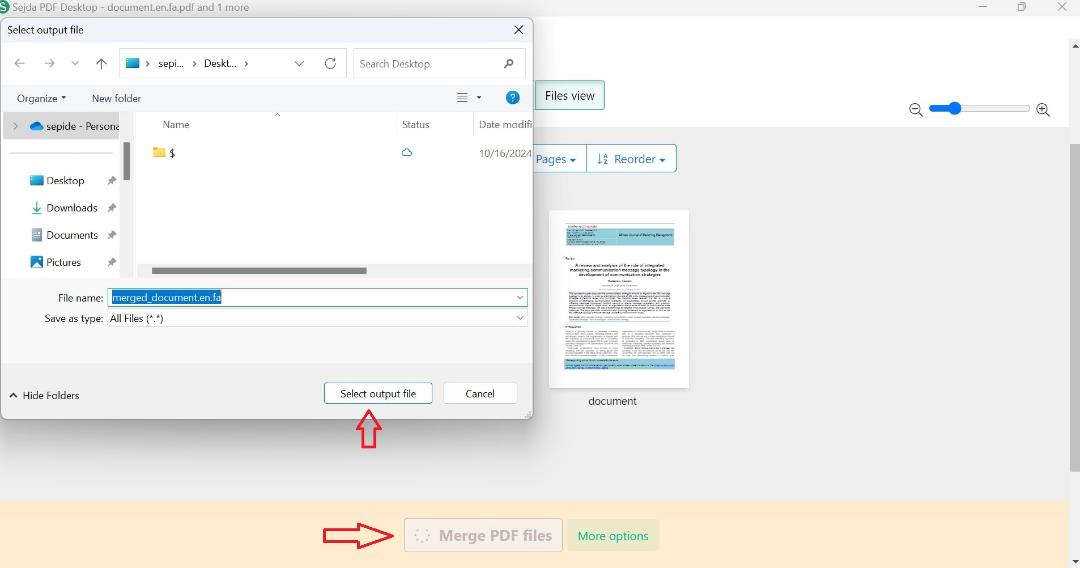Click the search magnifier icon
This screenshot has width=1080, height=568.
pos(508,63)
